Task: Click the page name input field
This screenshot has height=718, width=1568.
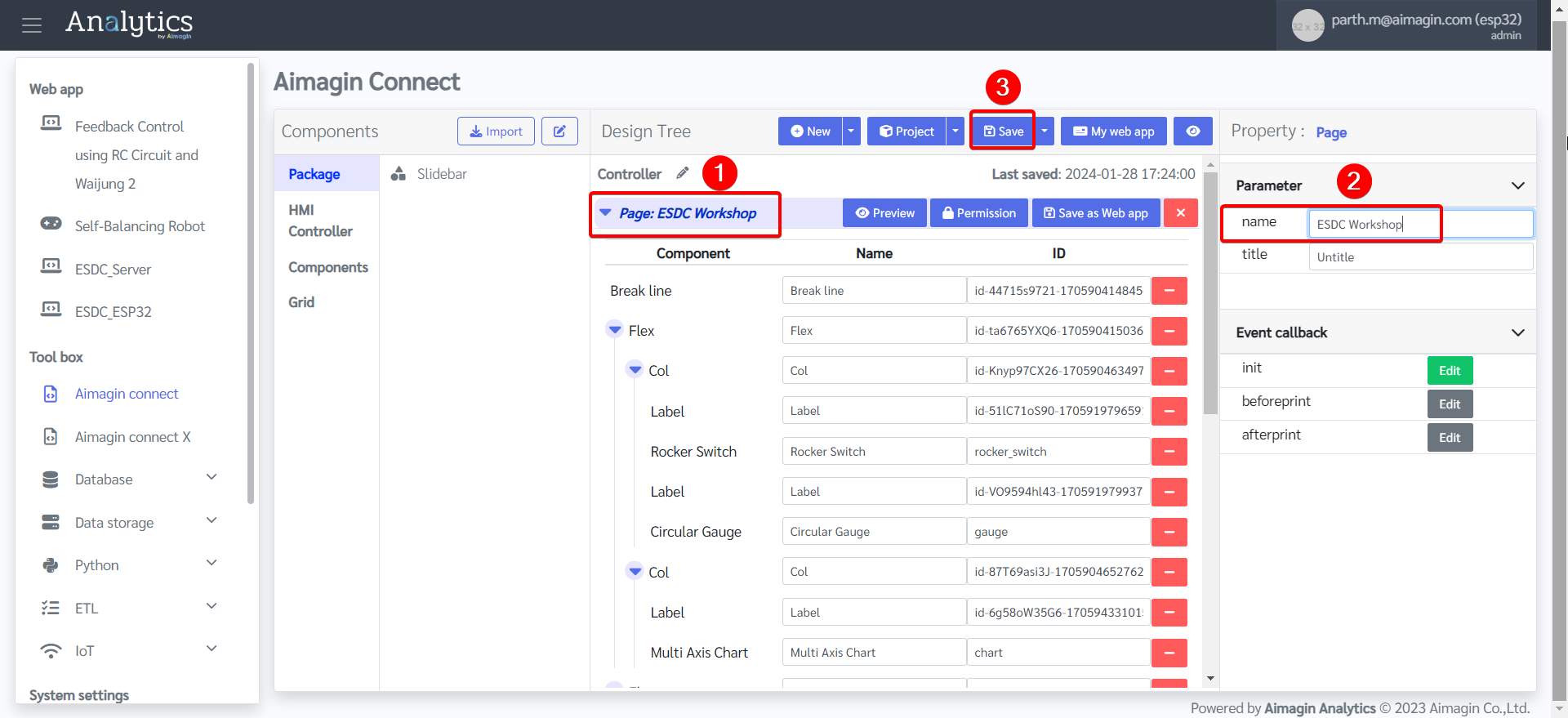Action: tap(1421, 224)
